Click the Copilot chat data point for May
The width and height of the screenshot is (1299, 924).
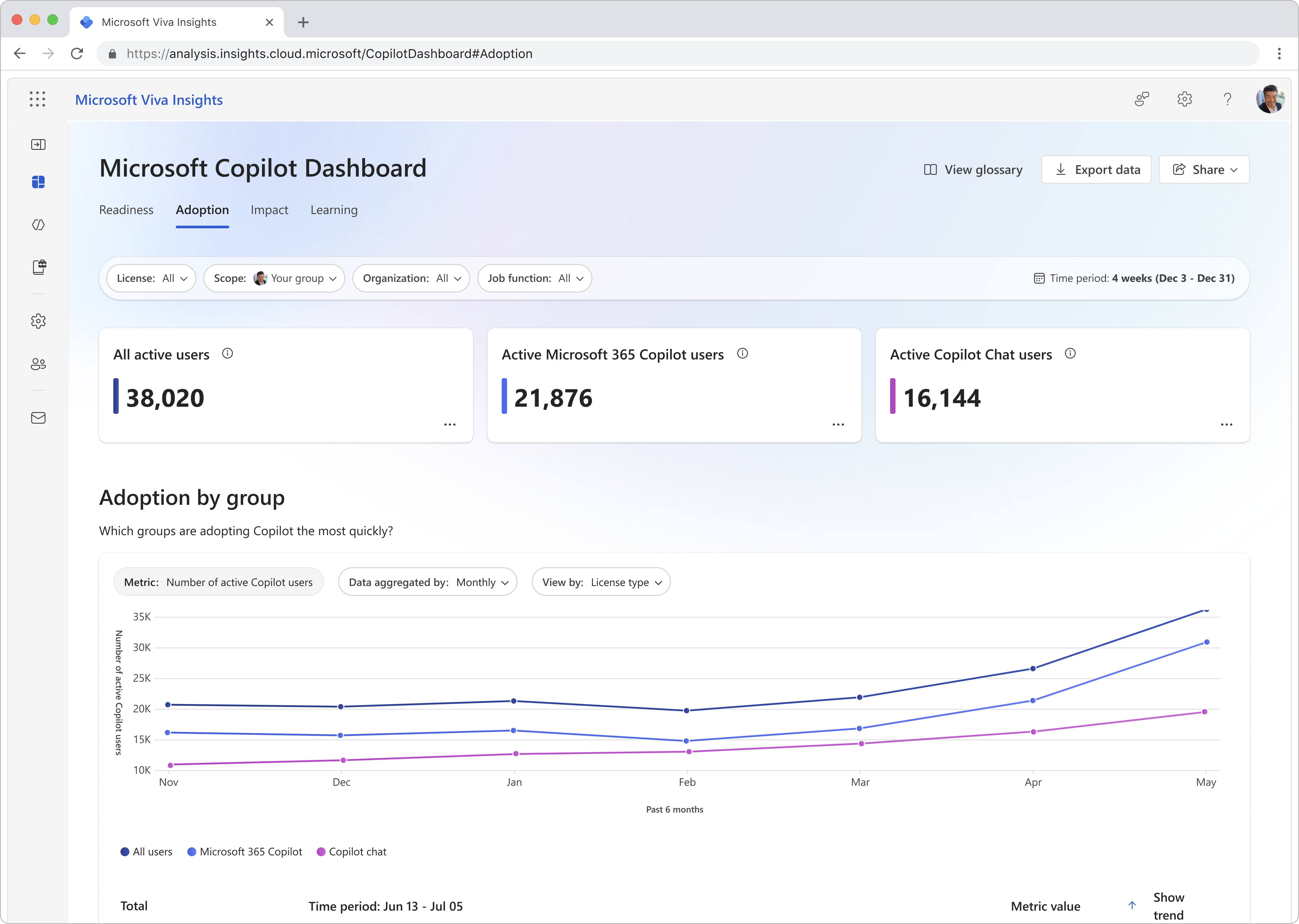(x=1204, y=712)
